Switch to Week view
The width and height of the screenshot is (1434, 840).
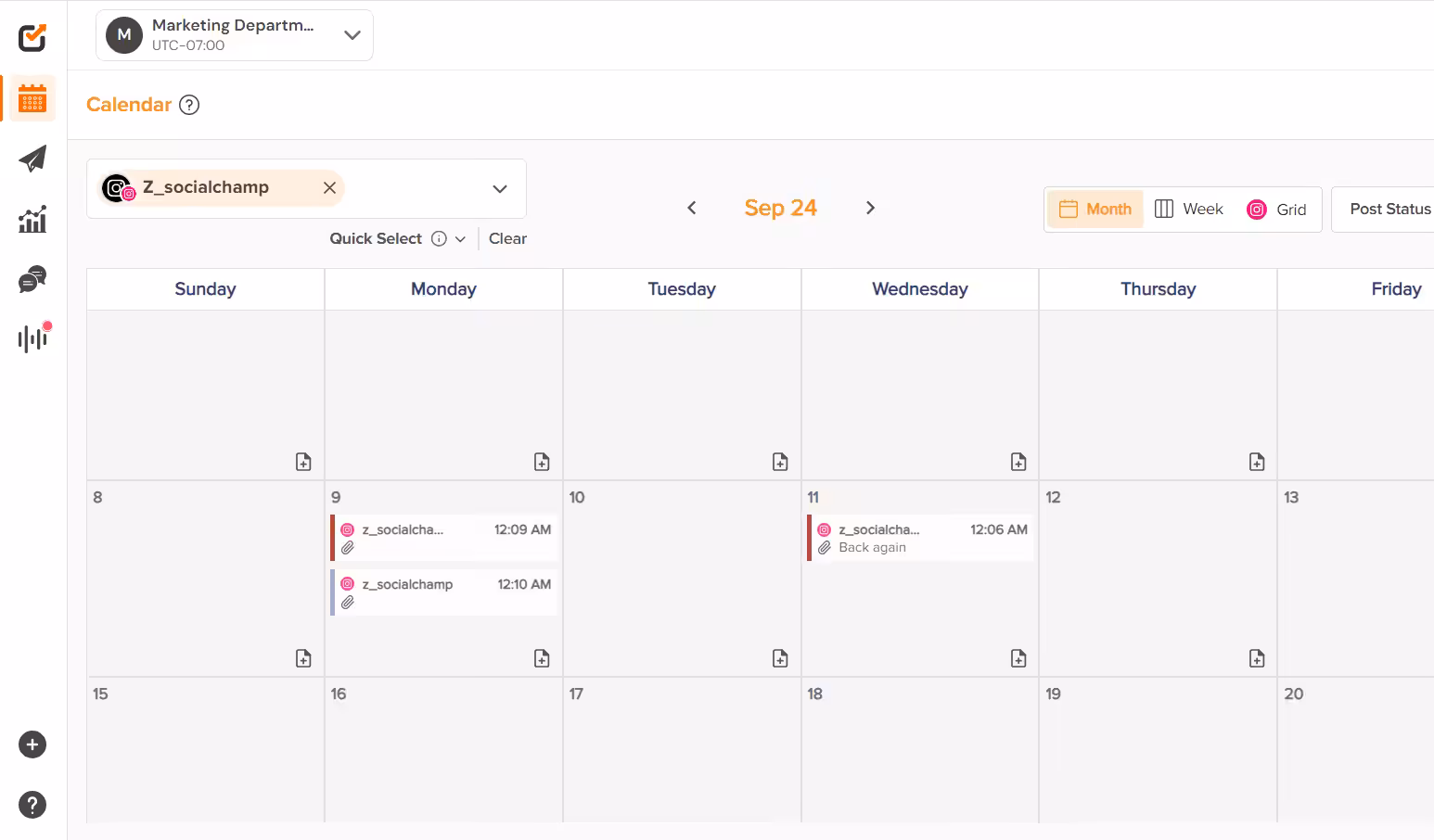coord(1189,210)
